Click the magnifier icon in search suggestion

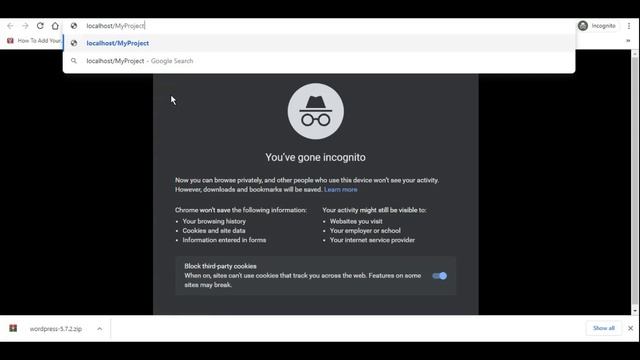[x=74, y=61]
